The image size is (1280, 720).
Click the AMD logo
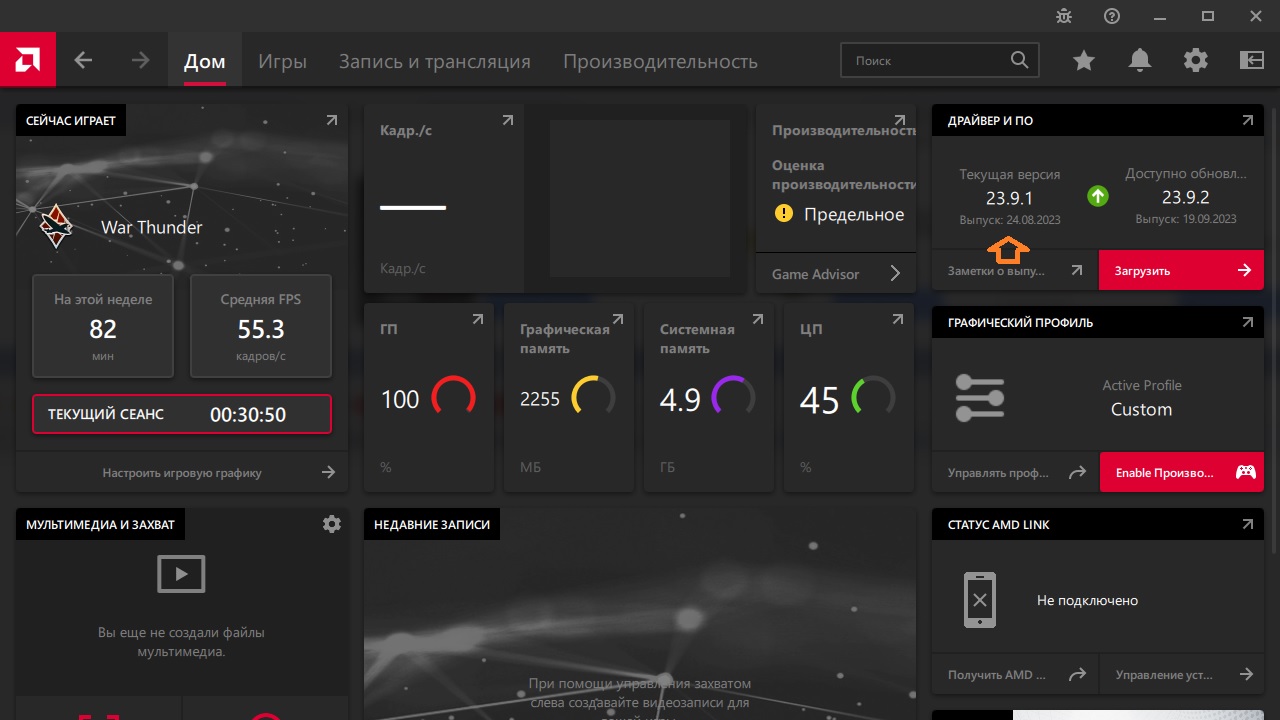pos(28,60)
